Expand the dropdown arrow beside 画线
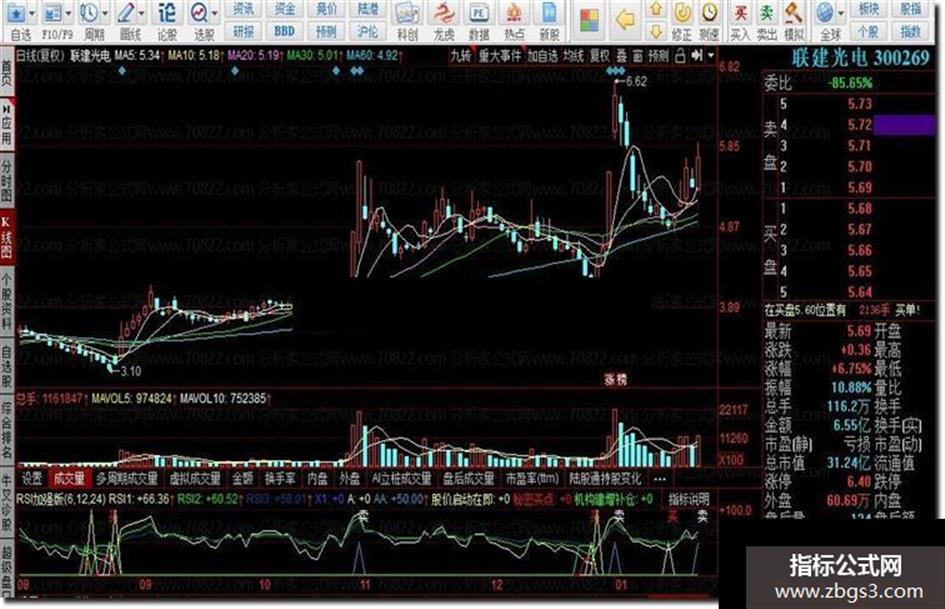 [x=142, y=13]
